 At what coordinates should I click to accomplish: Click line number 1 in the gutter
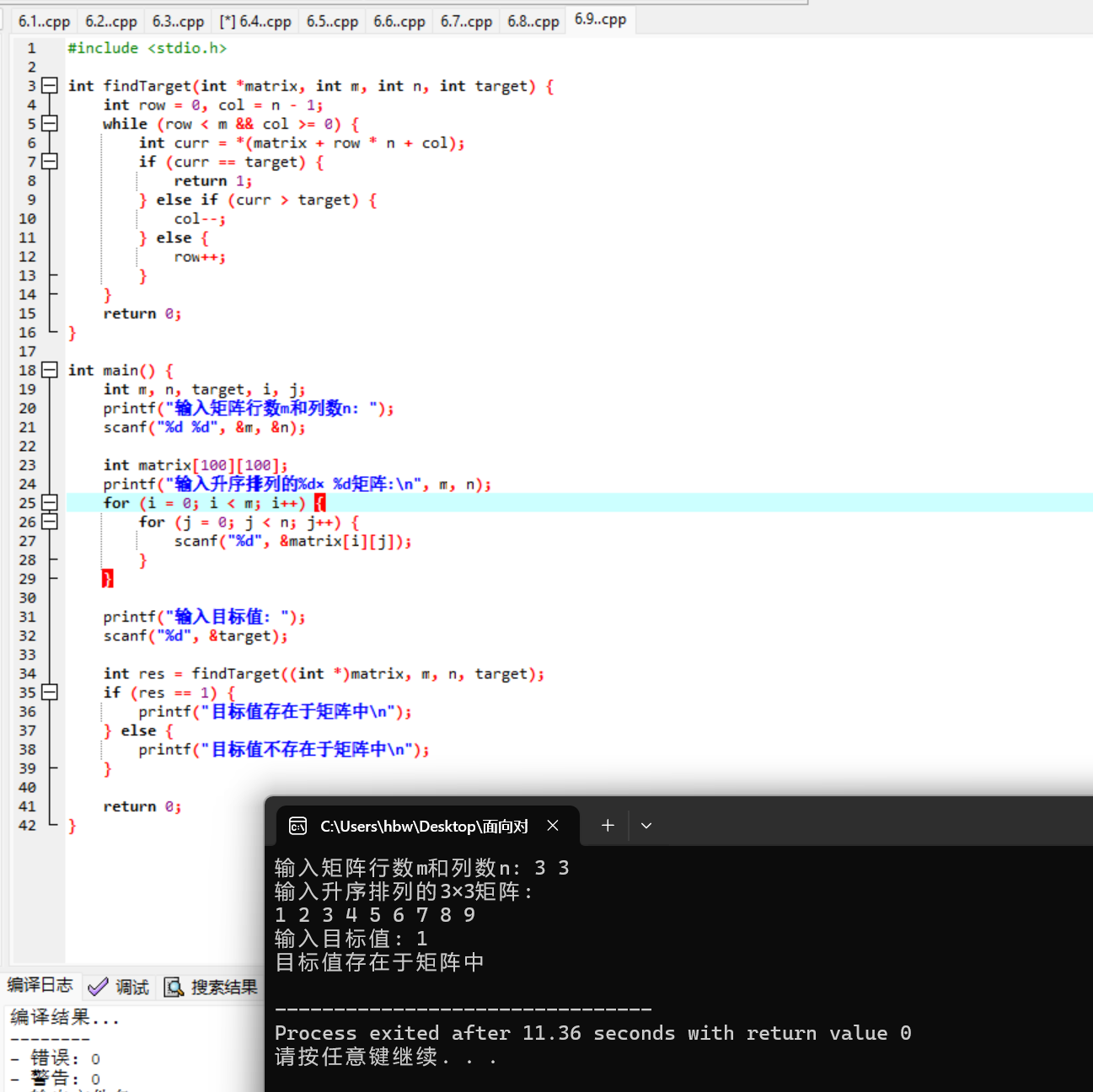(x=31, y=48)
